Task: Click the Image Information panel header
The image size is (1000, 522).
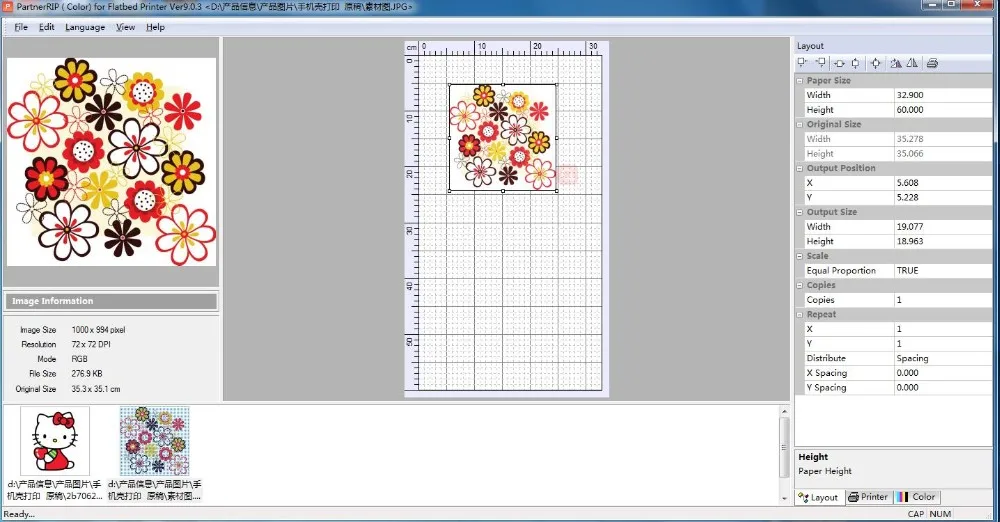Action: (x=111, y=301)
